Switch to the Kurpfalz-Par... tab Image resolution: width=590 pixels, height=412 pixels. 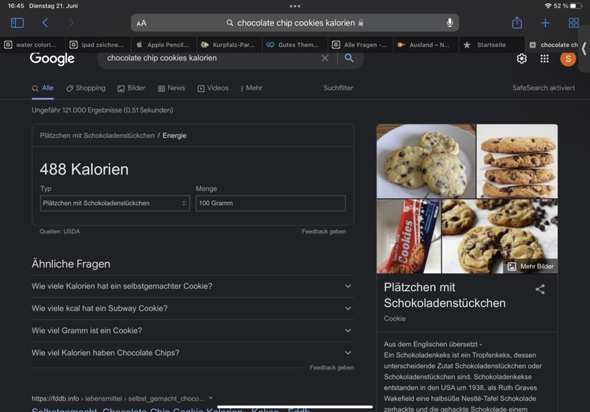click(x=229, y=45)
